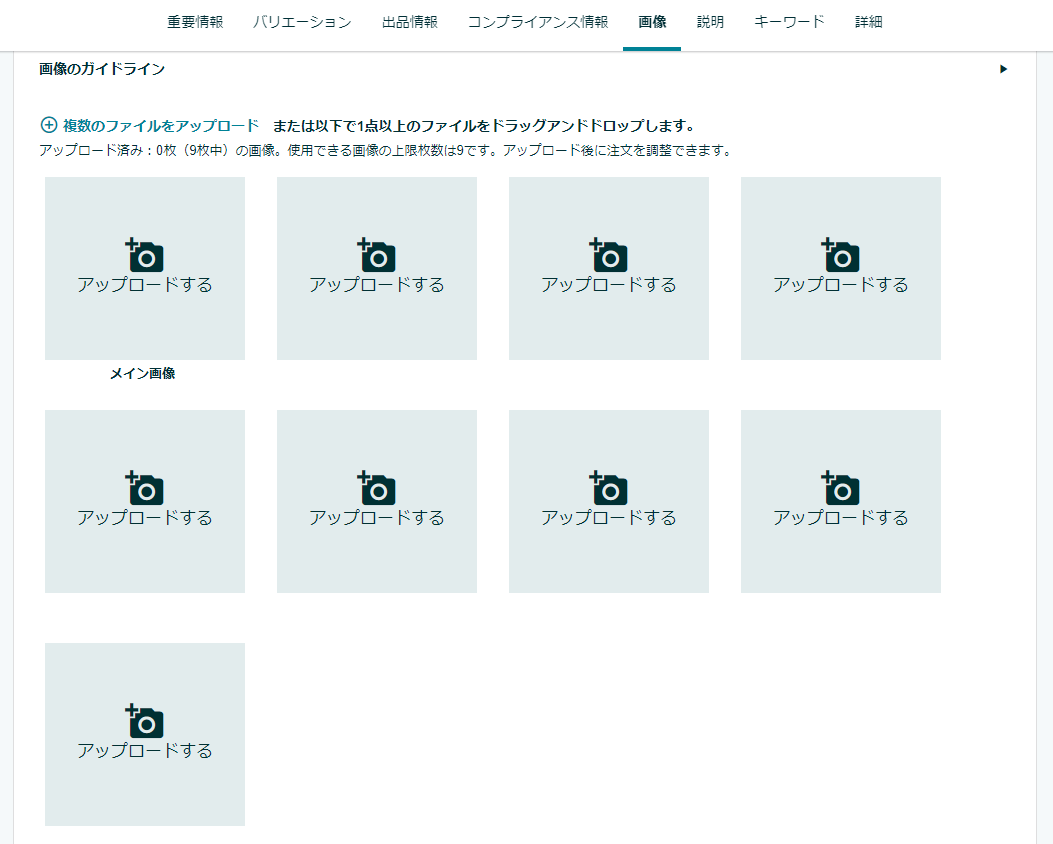Click the camera icon in the main image slot
The image size is (1053, 844).
point(145,255)
